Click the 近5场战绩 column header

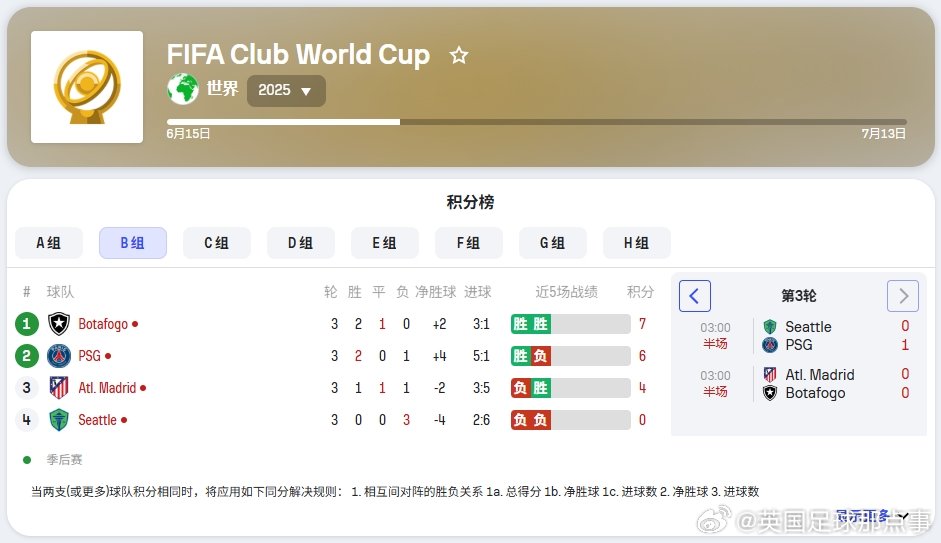[567, 292]
